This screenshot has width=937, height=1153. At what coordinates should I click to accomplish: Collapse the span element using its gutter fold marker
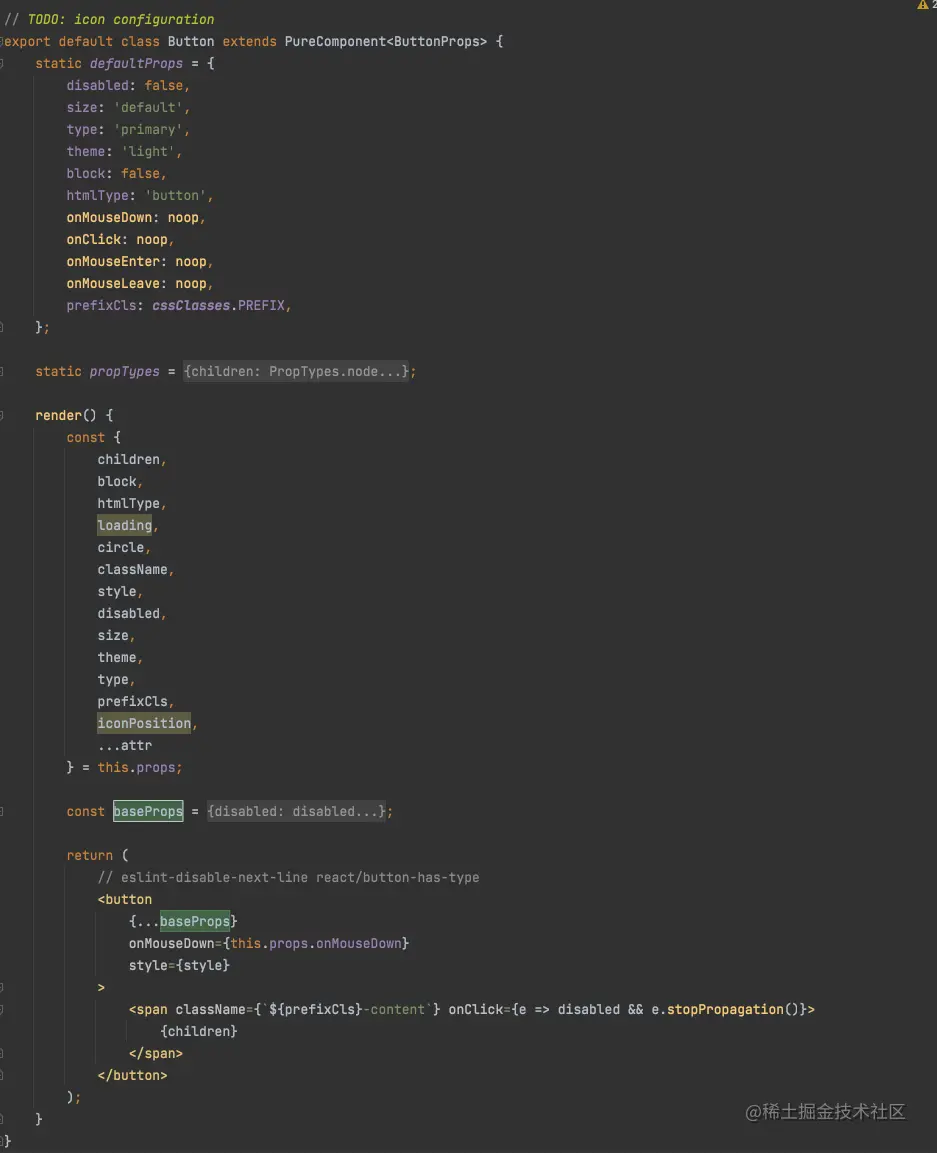click(2, 1010)
